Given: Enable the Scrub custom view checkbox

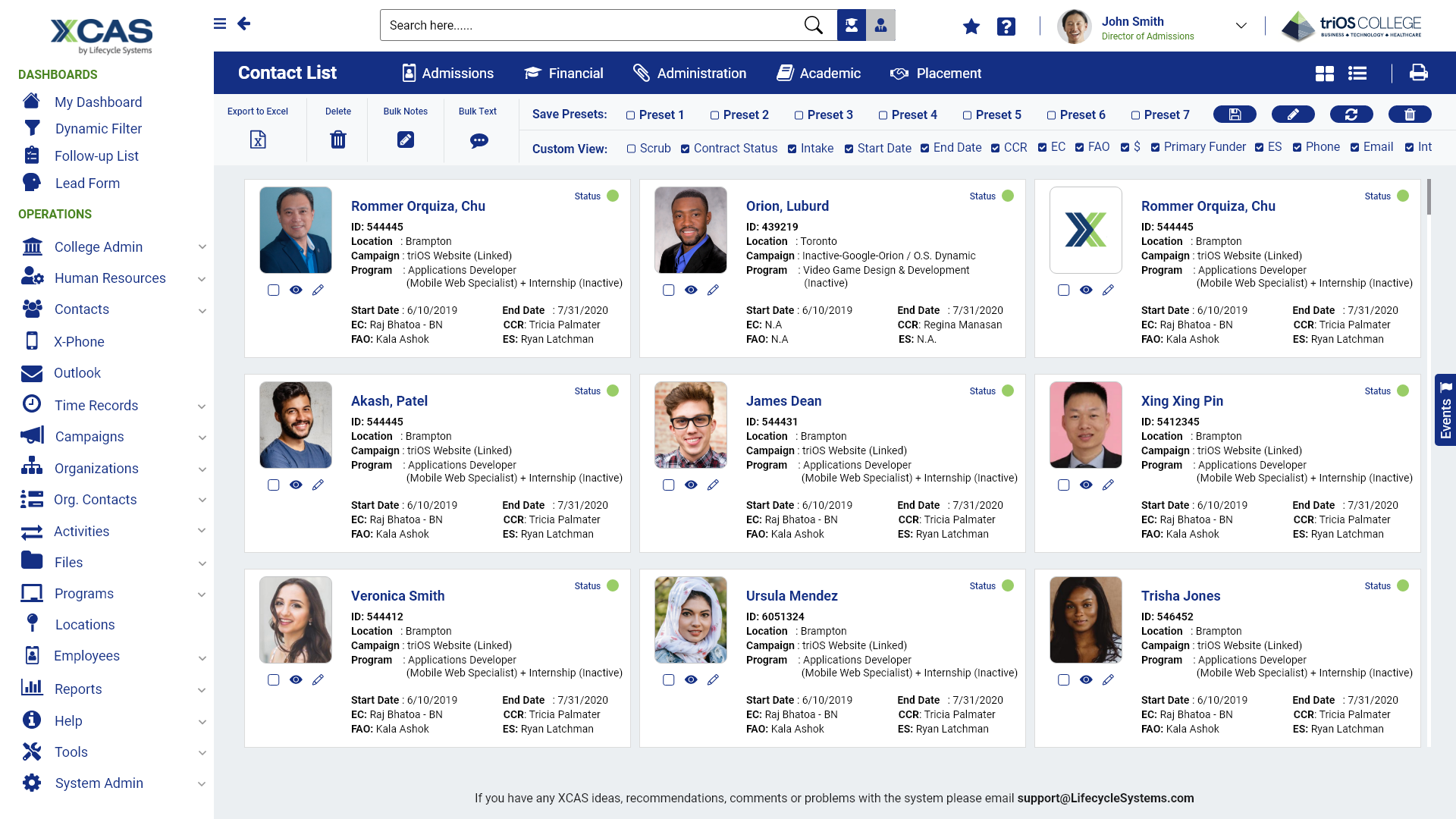Looking at the screenshot, I should [x=631, y=149].
